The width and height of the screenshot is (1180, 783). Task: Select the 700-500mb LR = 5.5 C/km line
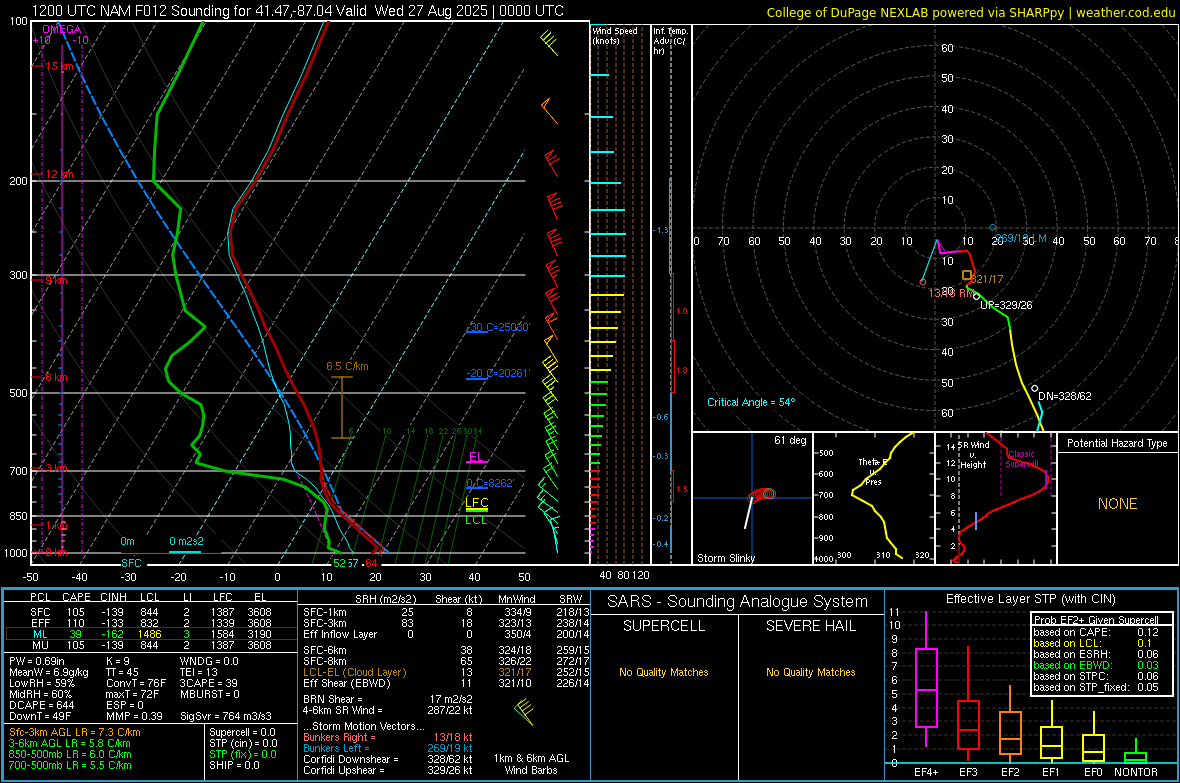point(70,765)
